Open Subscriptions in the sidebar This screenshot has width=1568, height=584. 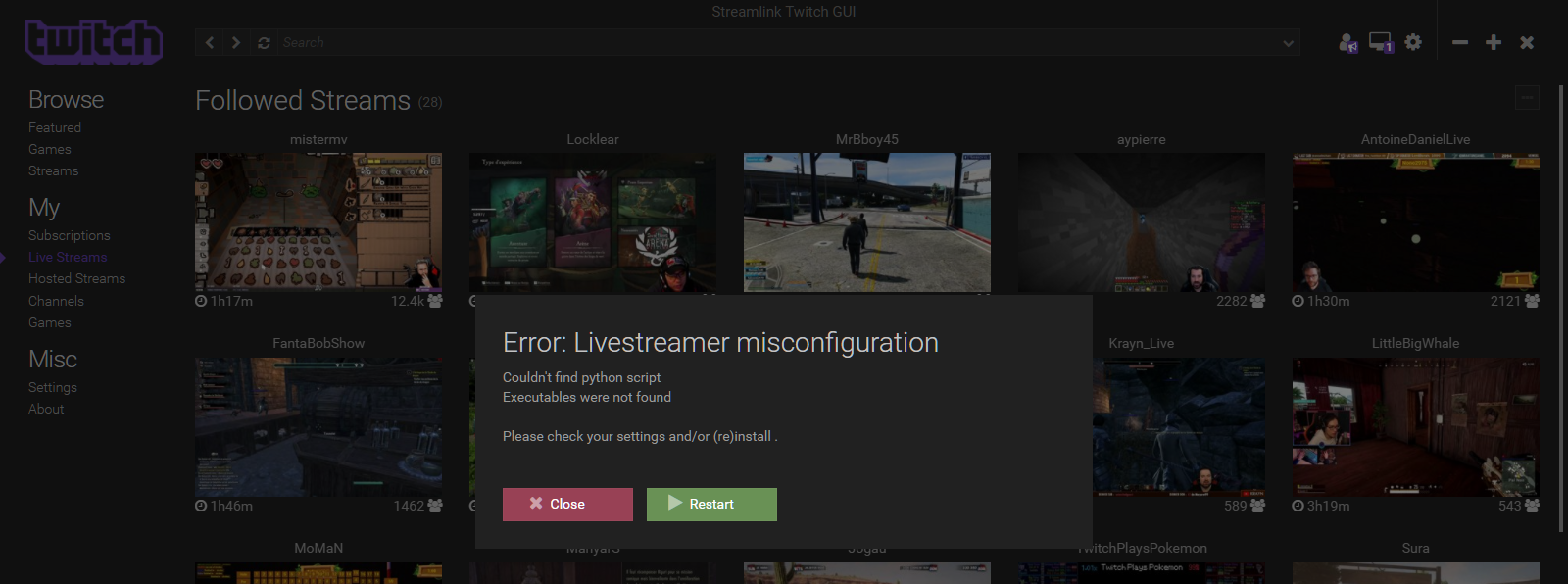click(70, 235)
